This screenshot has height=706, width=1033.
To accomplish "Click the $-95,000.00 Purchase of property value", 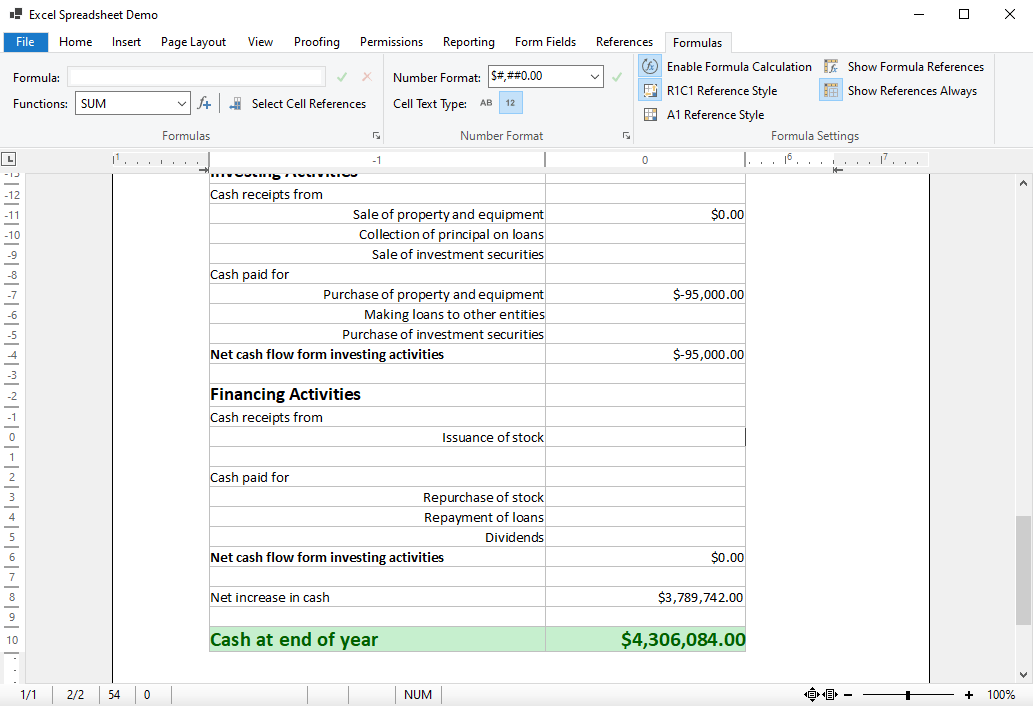I will click(x=708, y=294).
